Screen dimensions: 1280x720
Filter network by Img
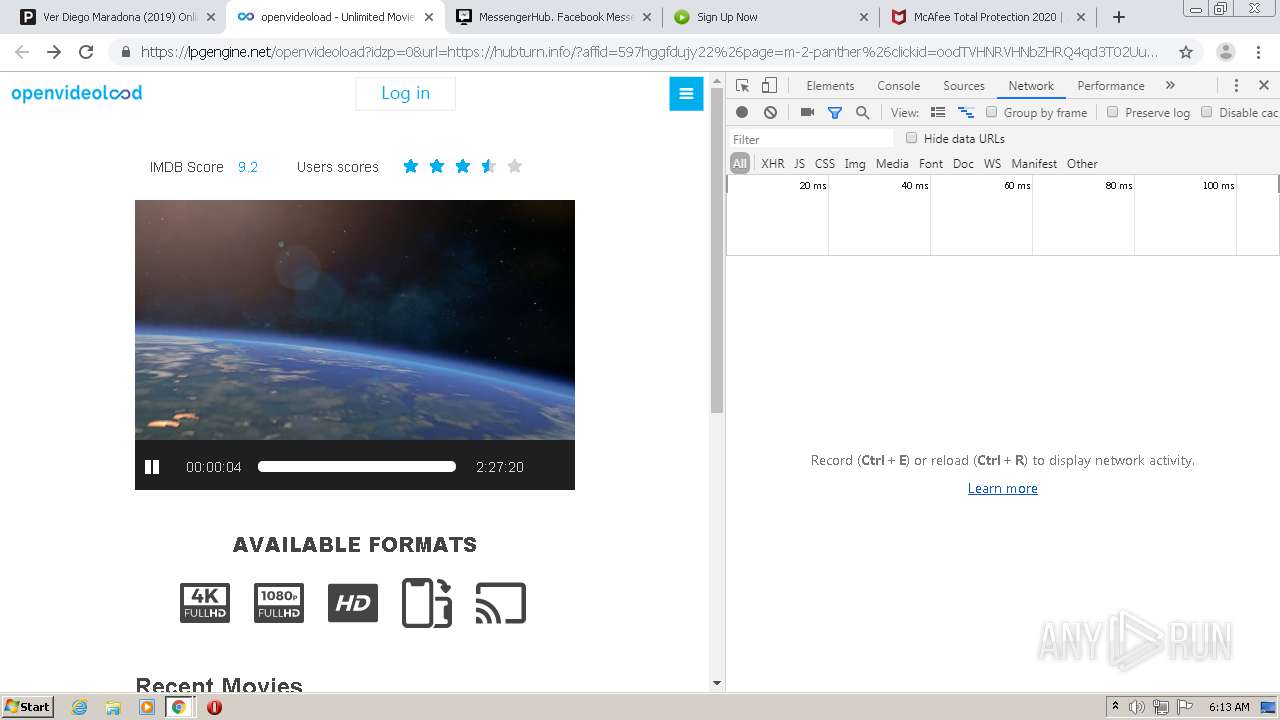pyautogui.click(x=855, y=164)
